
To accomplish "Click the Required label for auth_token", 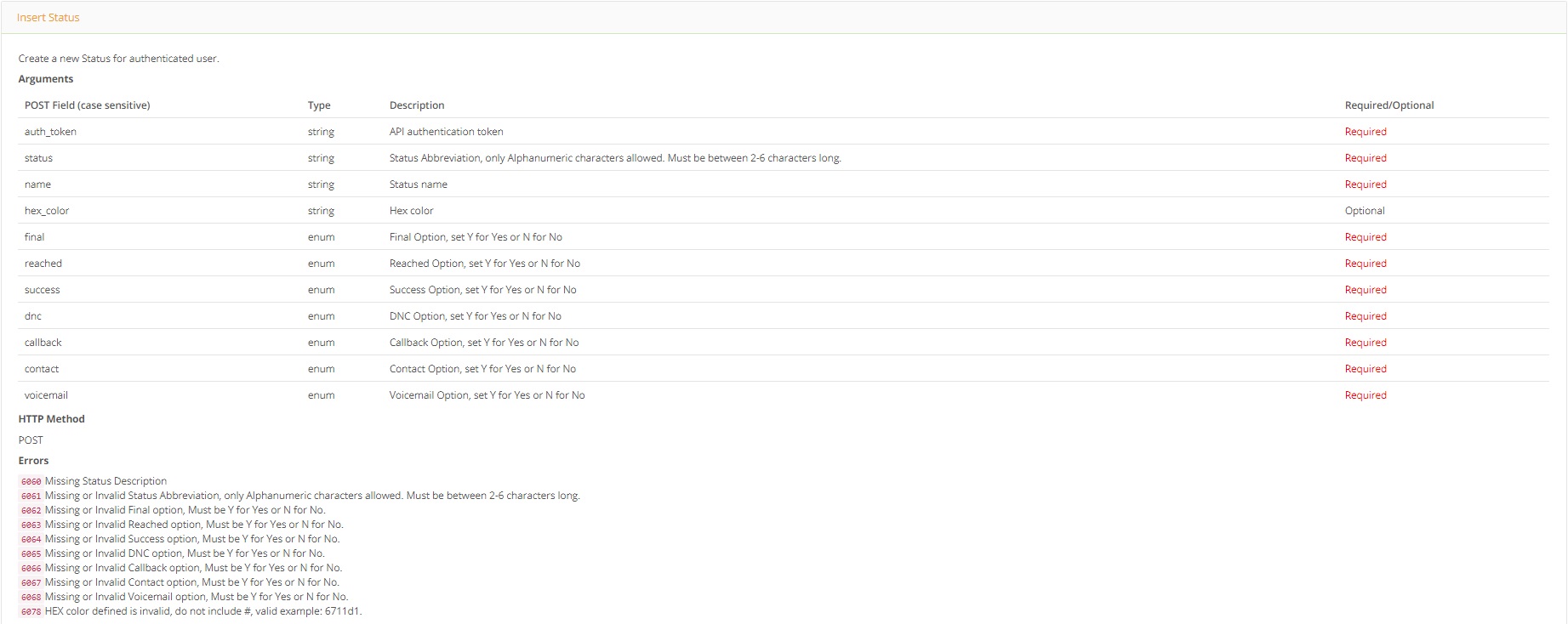I will point(1365,132).
